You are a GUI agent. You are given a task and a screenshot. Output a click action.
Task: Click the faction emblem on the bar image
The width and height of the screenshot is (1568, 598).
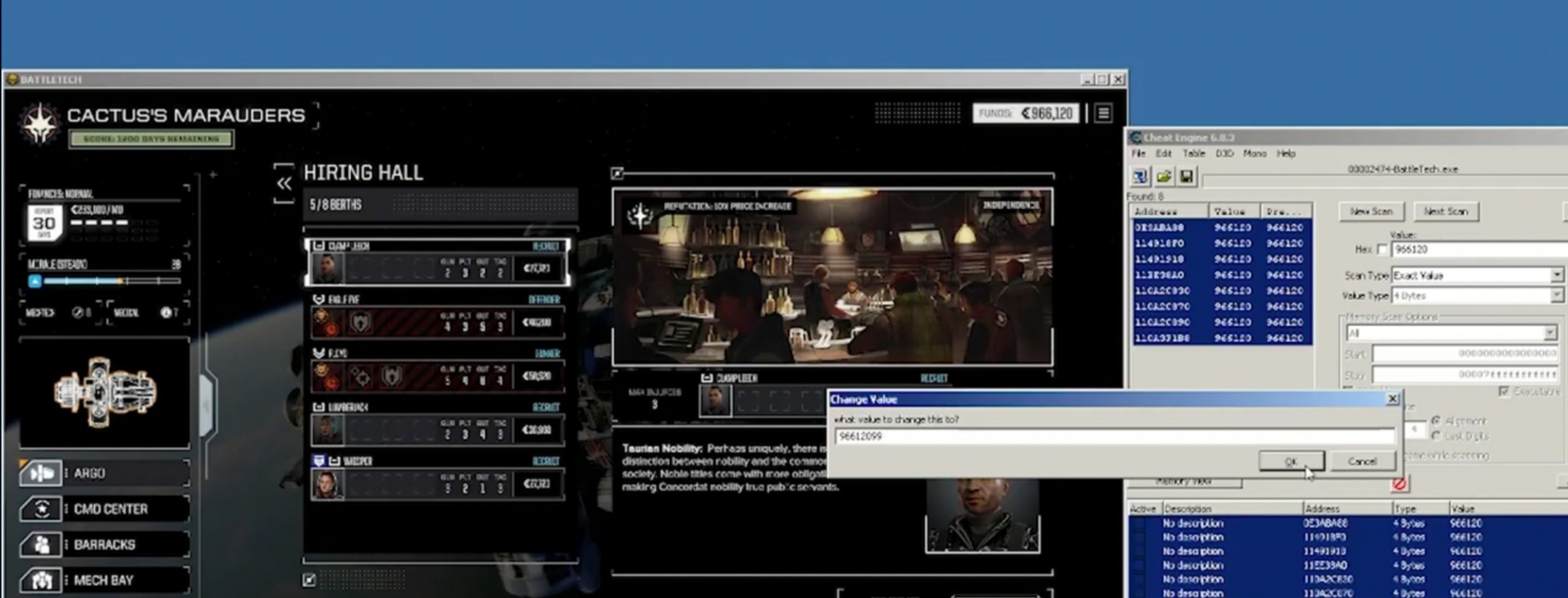tap(640, 215)
